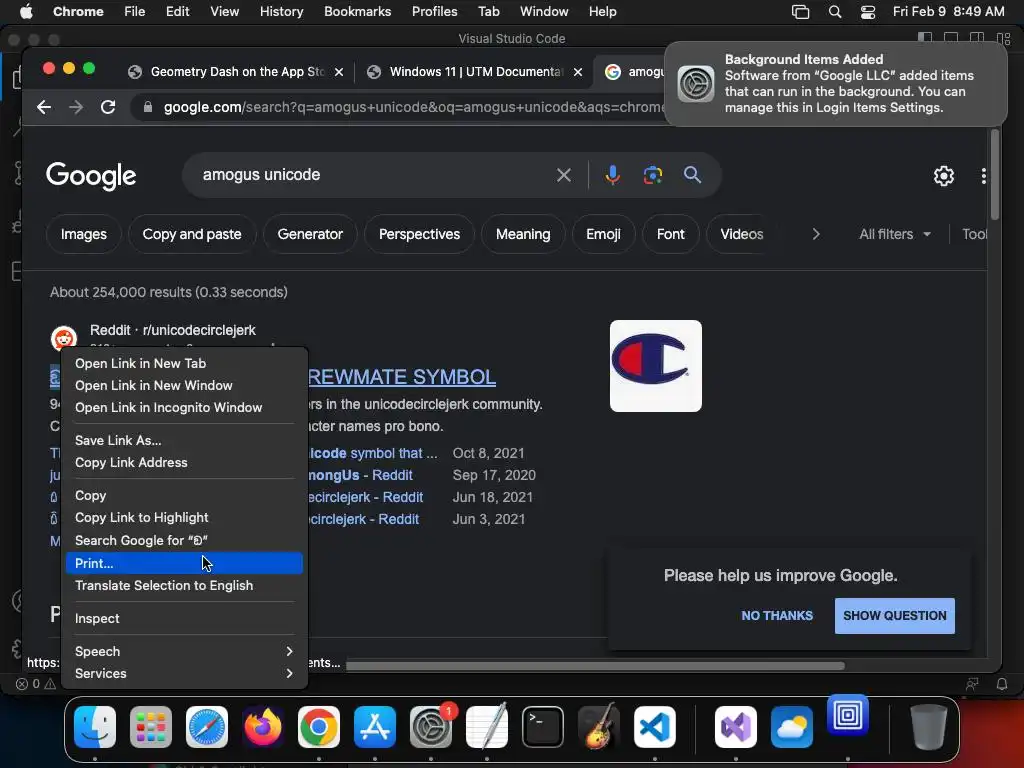Reload the Google search page

pyautogui.click(x=108, y=107)
